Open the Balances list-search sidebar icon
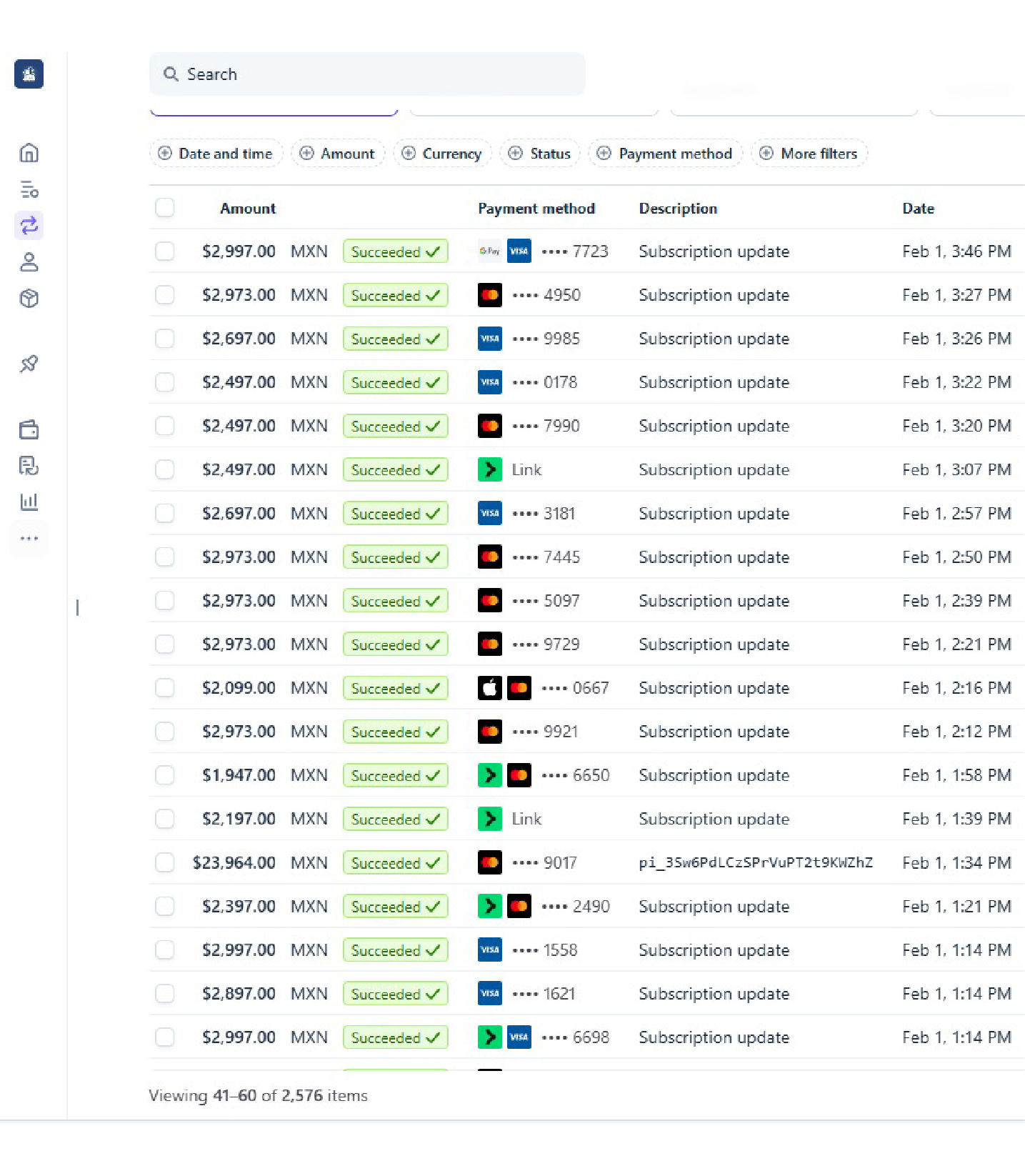 point(29,189)
